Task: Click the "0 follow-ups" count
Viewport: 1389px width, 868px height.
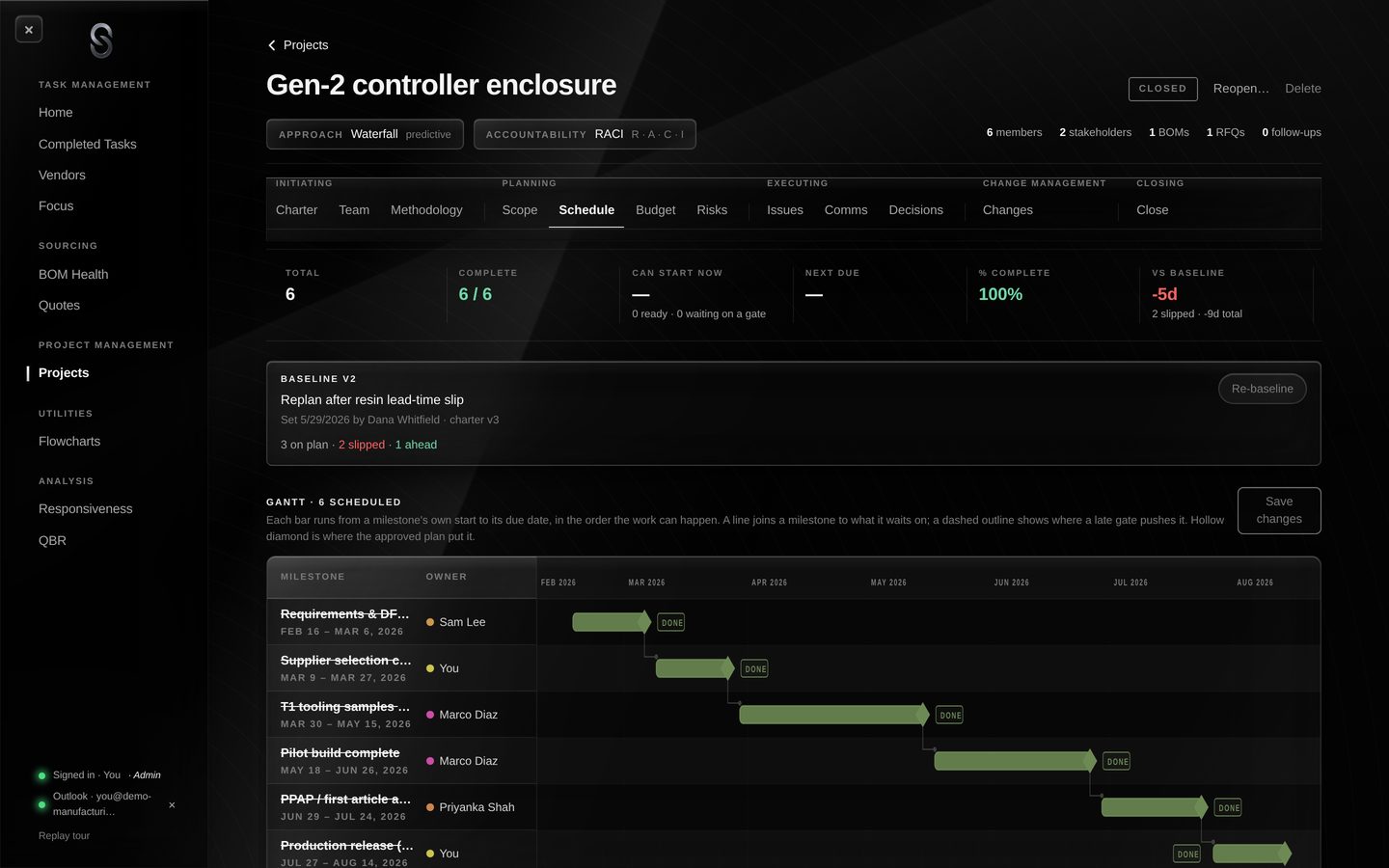Action: click(x=1292, y=132)
